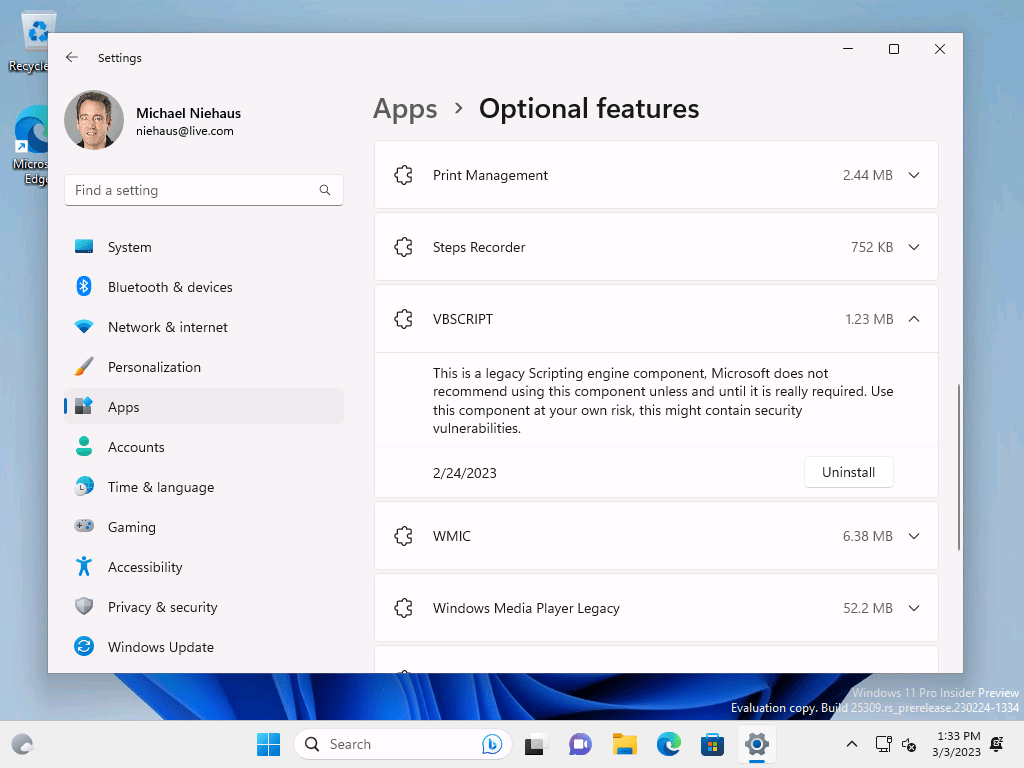1024x768 pixels.
Task: Launch Chat from the taskbar
Action: point(580,744)
